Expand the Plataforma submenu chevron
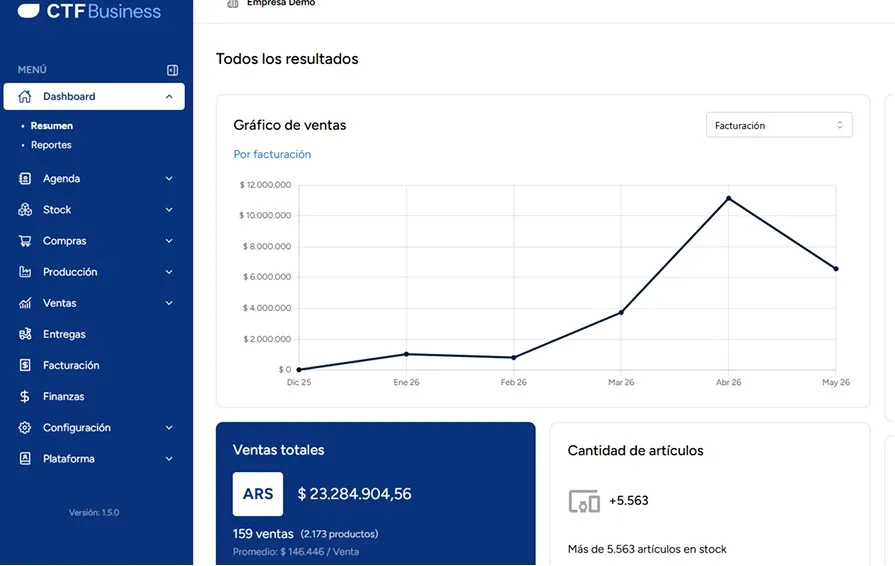Viewport: 895px width, 566px height. [x=169, y=458]
